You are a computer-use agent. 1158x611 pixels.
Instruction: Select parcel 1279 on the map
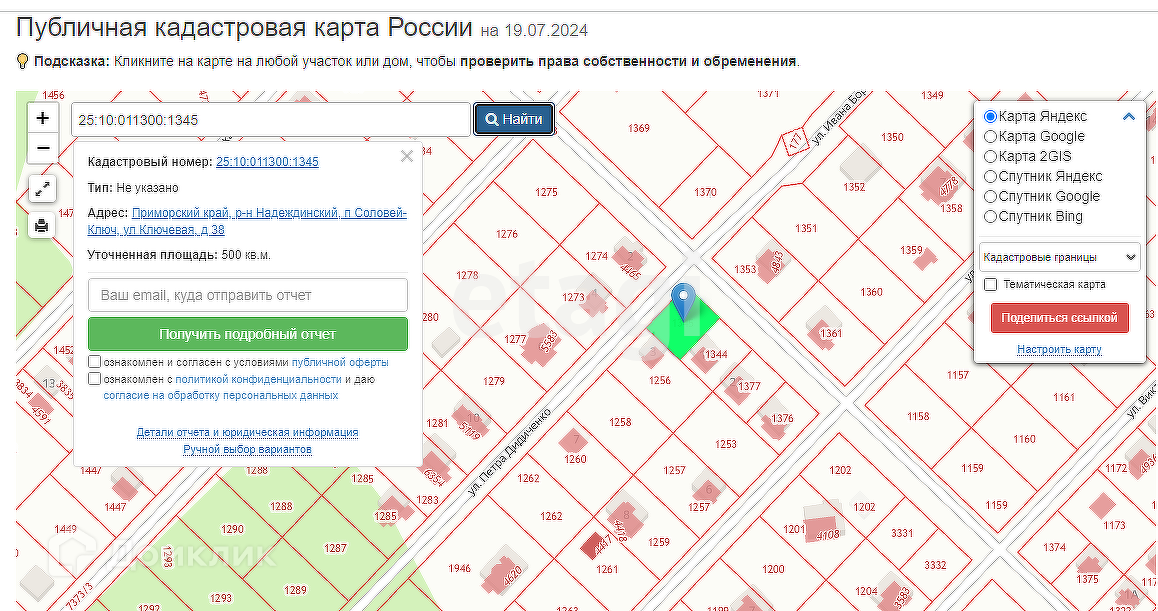point(493,381)
